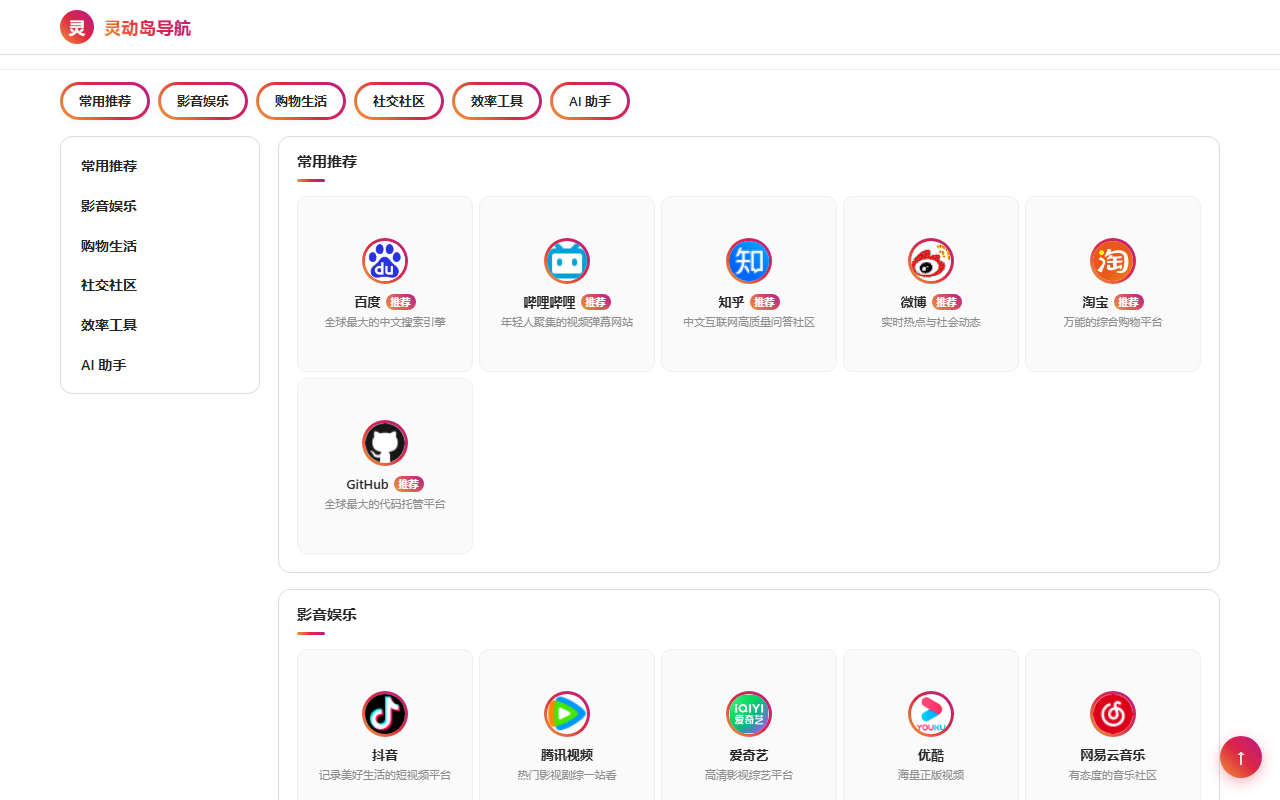
Task: Click the 推荐 badge beside 微博
Action: [x=947, y=302]
